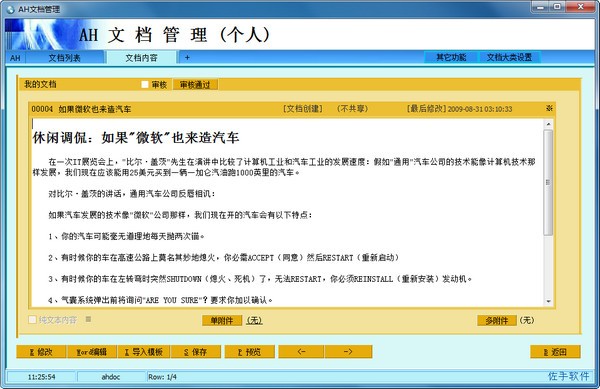This screenshot has width=600, height=389.
Task: Click the small square icon beside 纯文本内容
Action: pyautogui.click(x=88, y=319)
